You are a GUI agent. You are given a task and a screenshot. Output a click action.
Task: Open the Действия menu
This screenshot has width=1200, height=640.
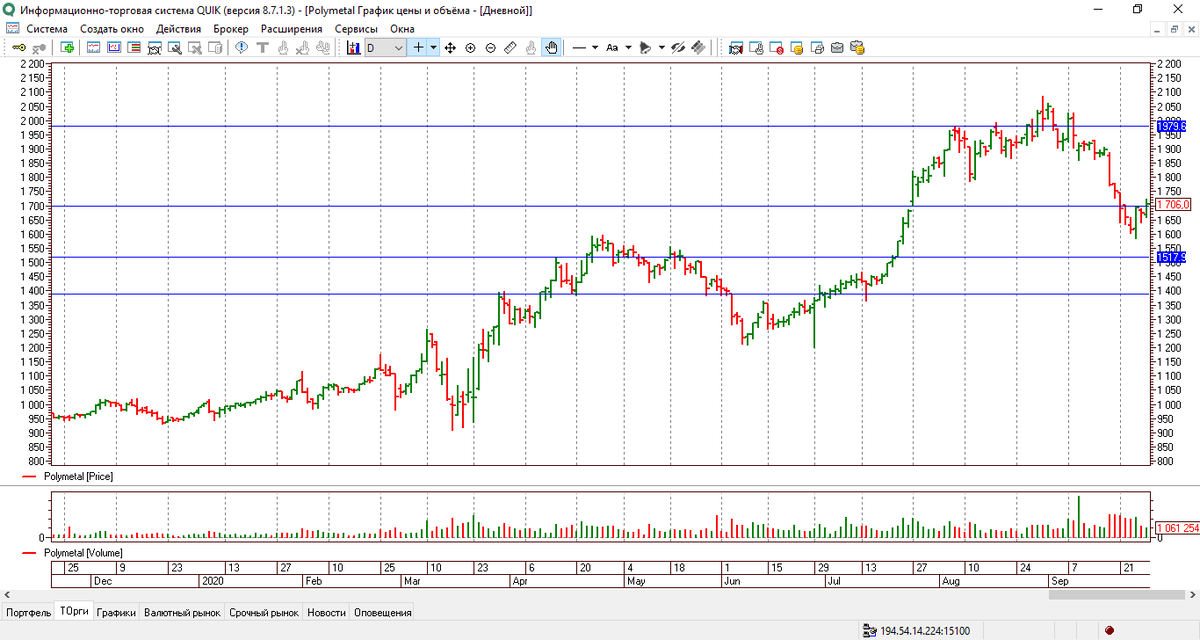179,29
